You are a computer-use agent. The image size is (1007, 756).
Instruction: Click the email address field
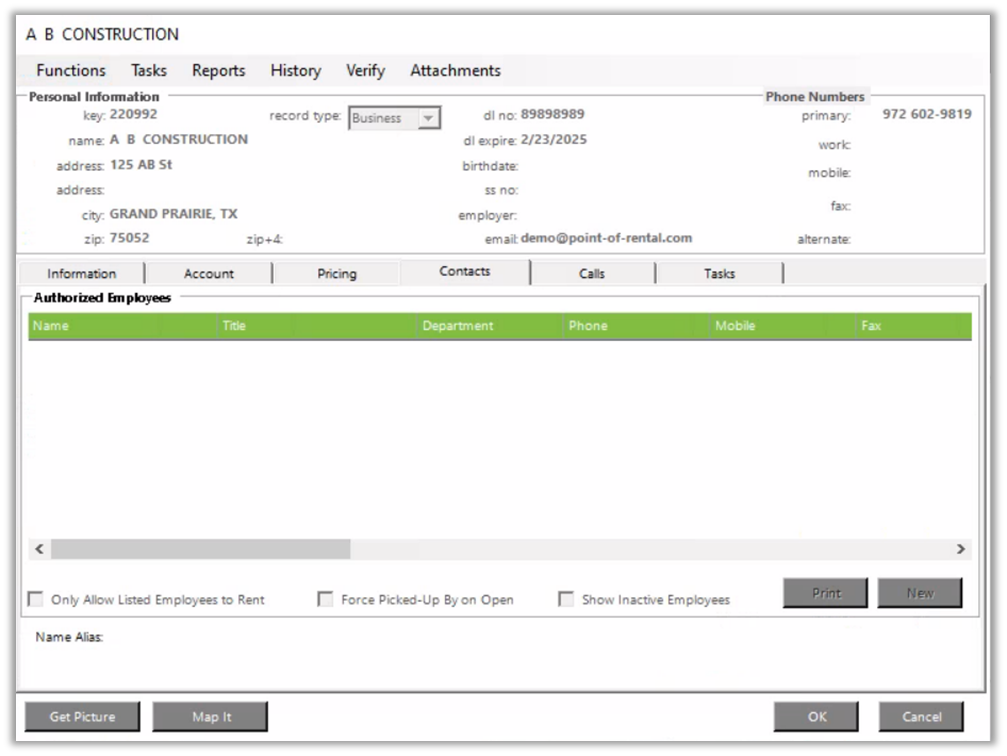tap(606, 239)
